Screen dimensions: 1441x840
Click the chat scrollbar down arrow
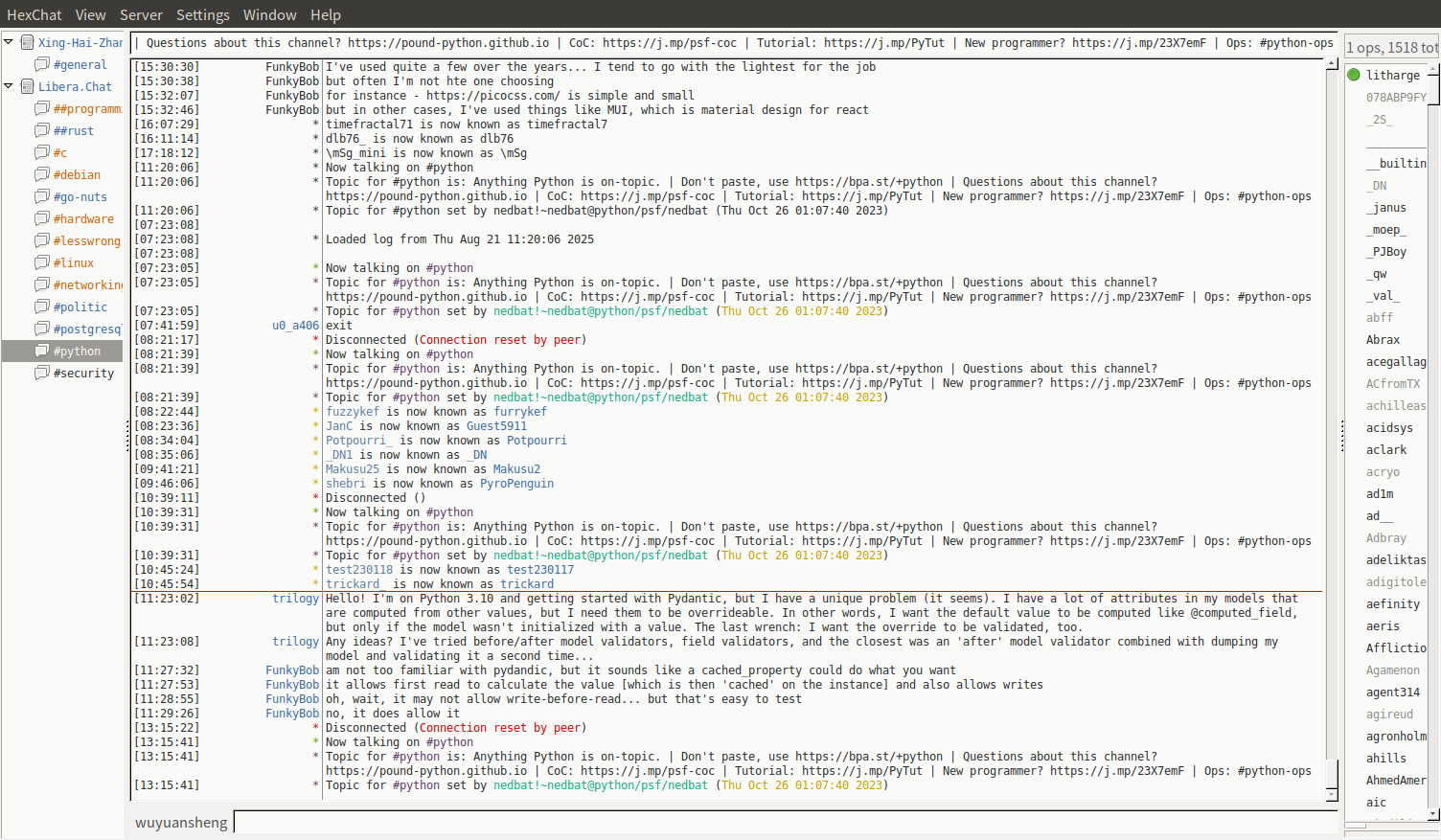pos(1332,795)
